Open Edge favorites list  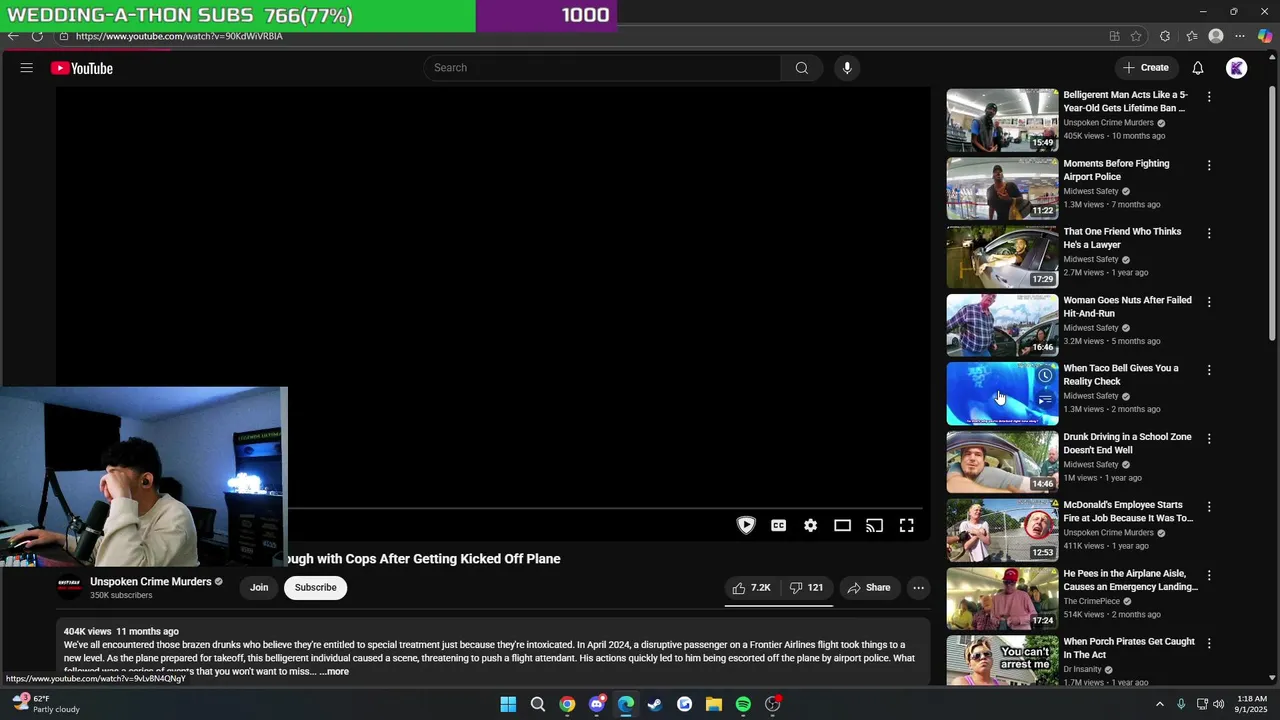(1192, 36)
